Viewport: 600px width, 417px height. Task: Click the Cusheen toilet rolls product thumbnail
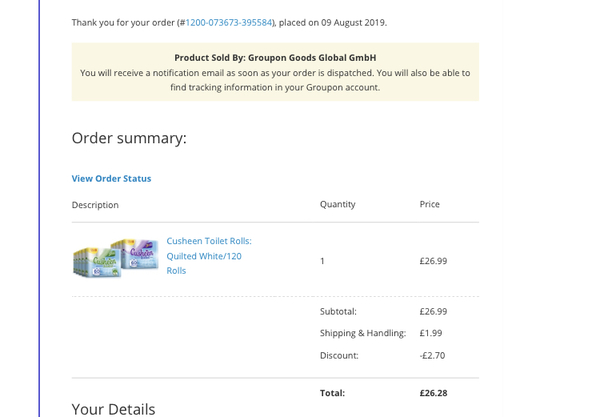(116, 258)
